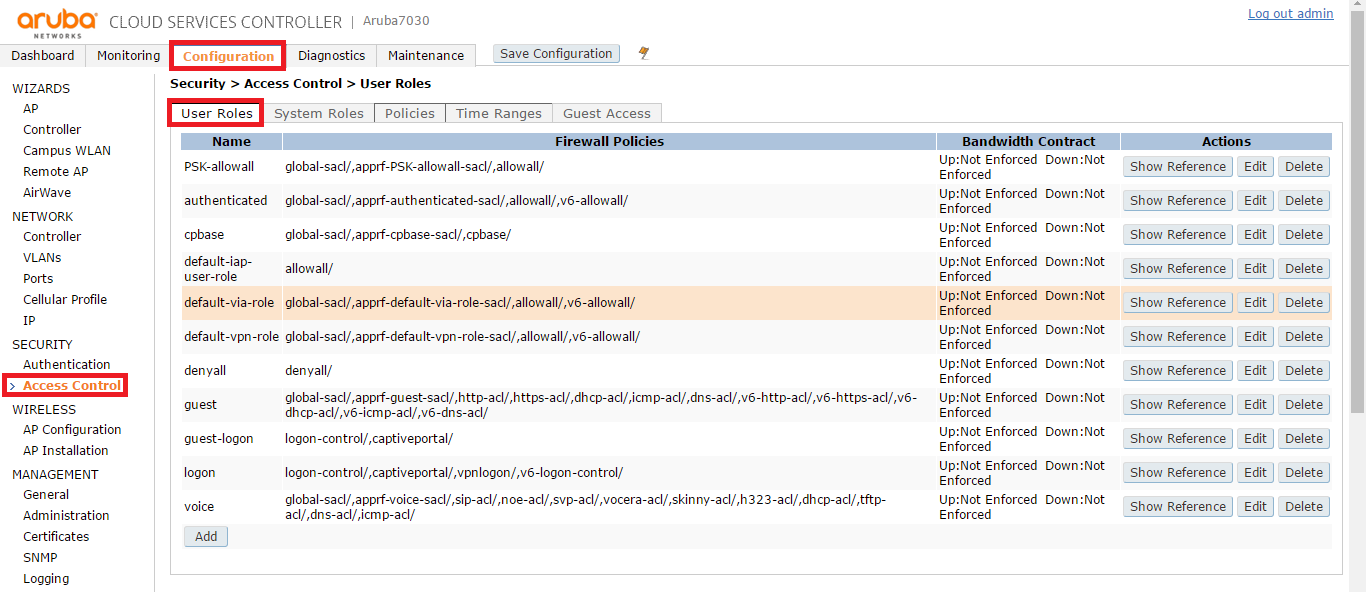Click Controller under Network section
The image size is (1366, 592).
(x=52, y=236)
